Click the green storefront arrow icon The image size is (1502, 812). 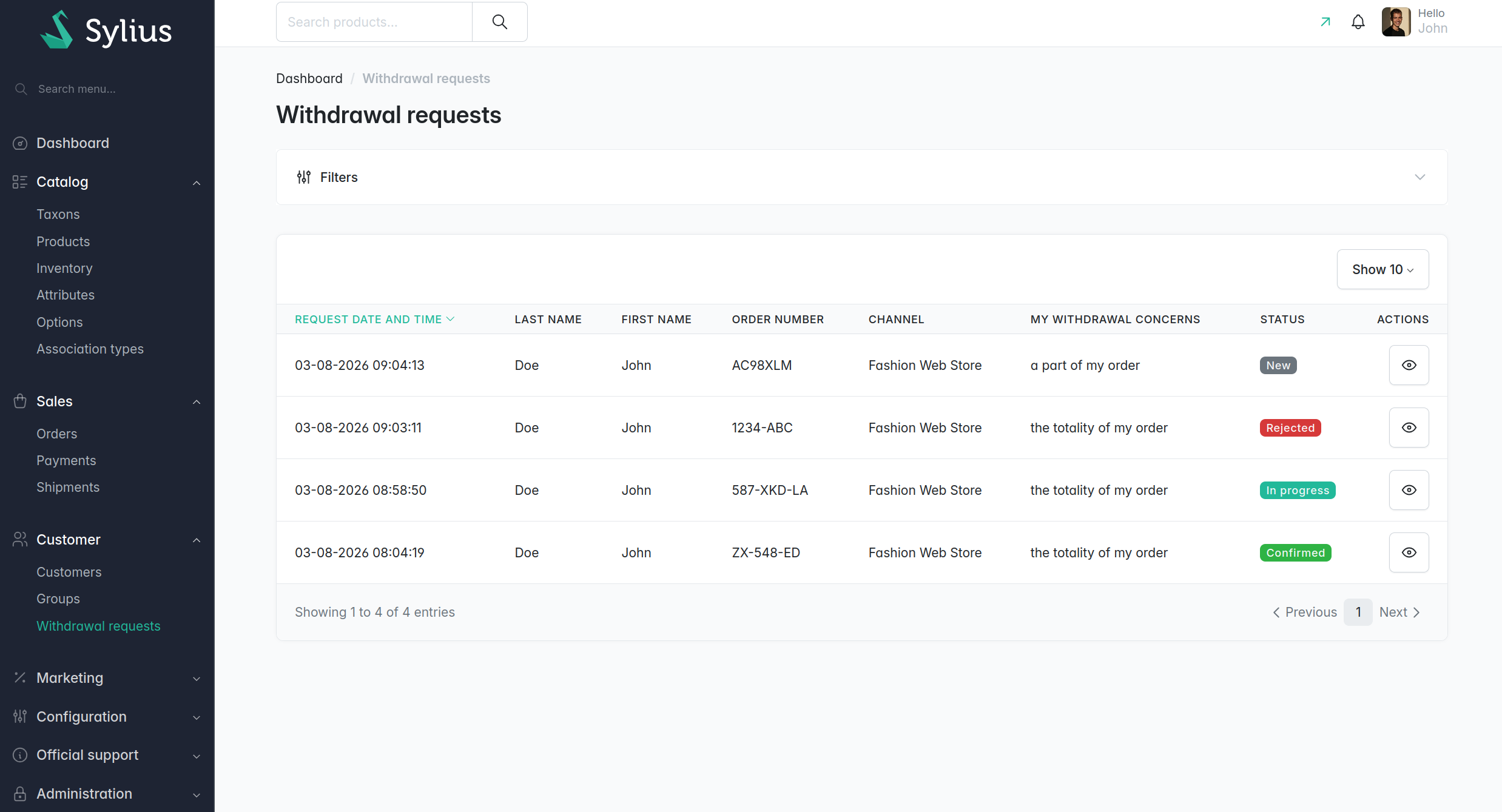(x=1325, y=22)
